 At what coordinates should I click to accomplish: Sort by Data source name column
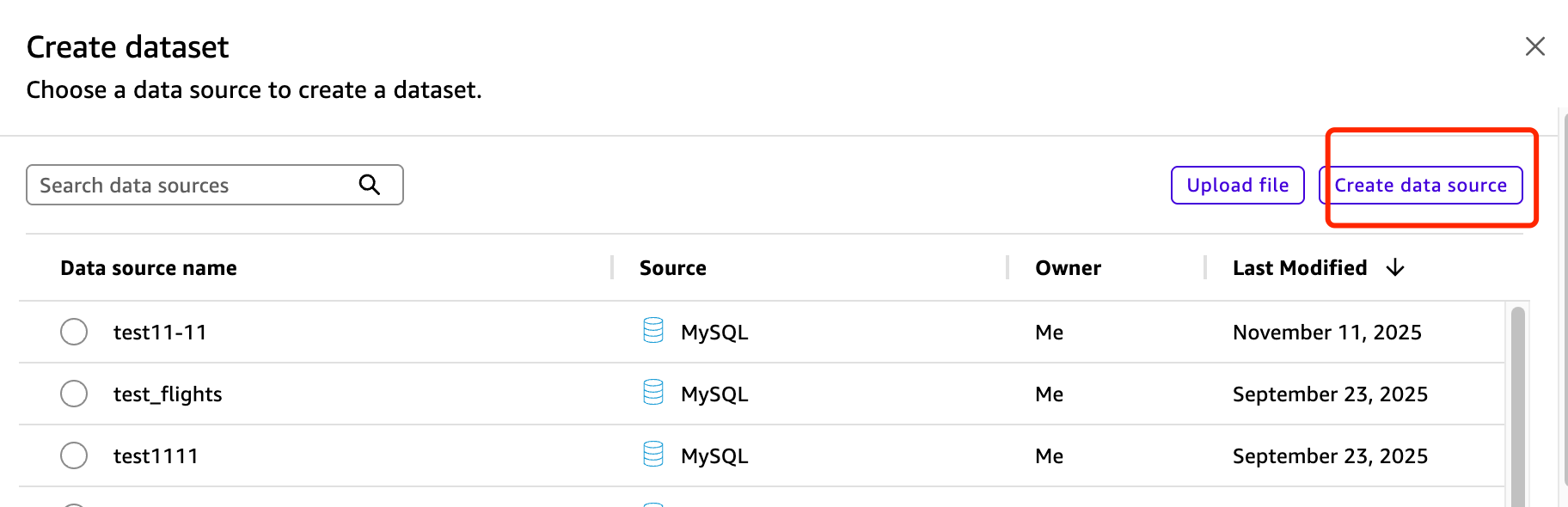tap(149, 268)
